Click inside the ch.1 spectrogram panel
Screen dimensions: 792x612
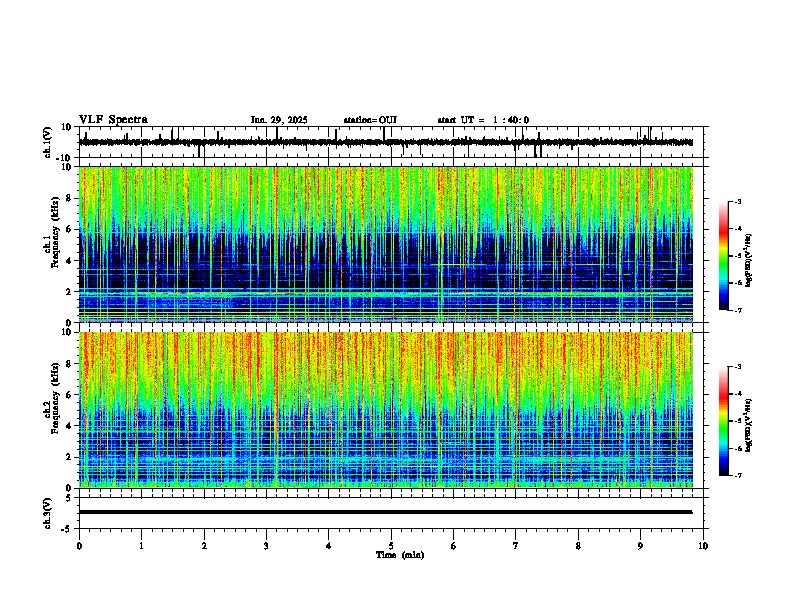click(x=385, y=244)
